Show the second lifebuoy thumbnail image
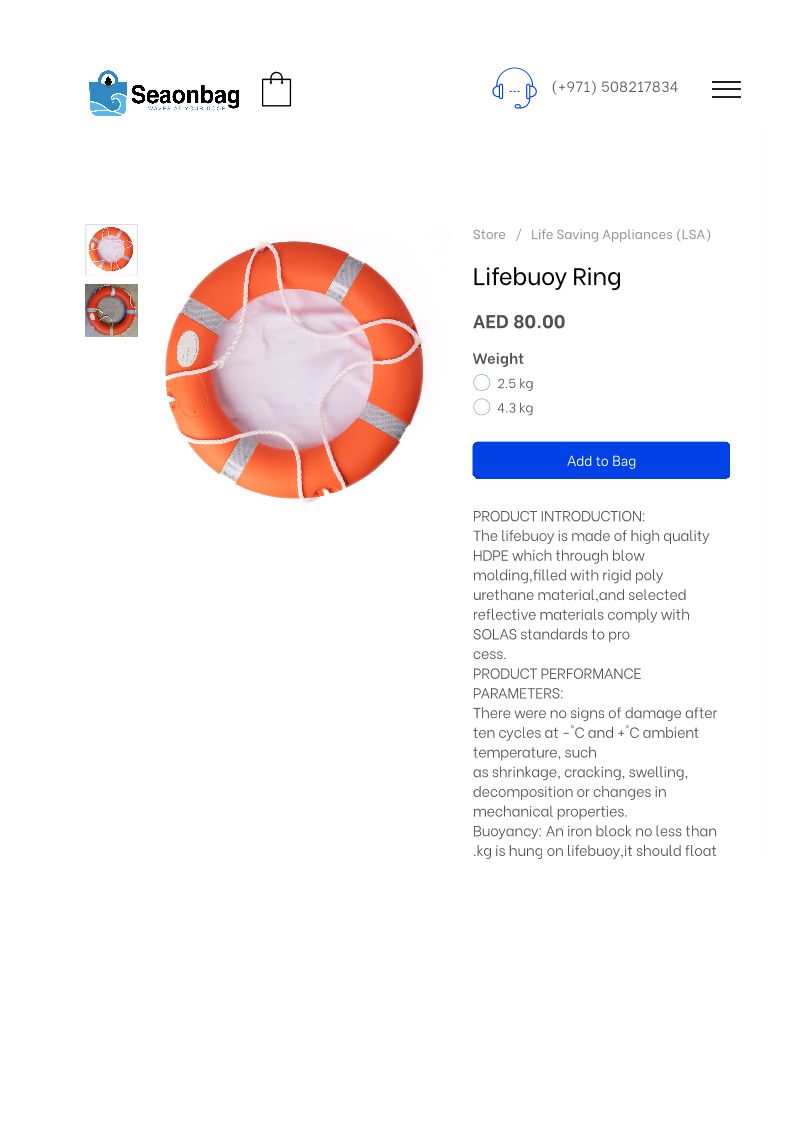 click(111, 310)
